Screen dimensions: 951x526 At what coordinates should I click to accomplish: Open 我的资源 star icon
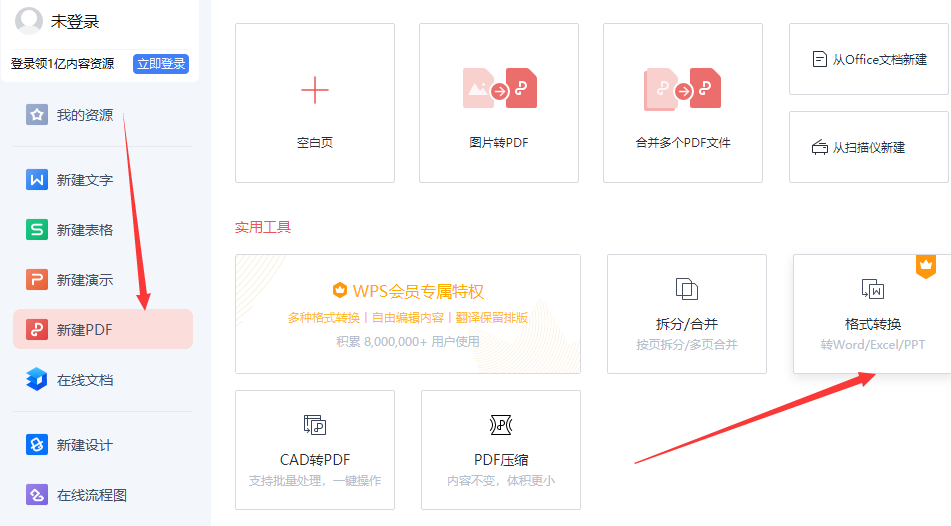tap(37, 115)
